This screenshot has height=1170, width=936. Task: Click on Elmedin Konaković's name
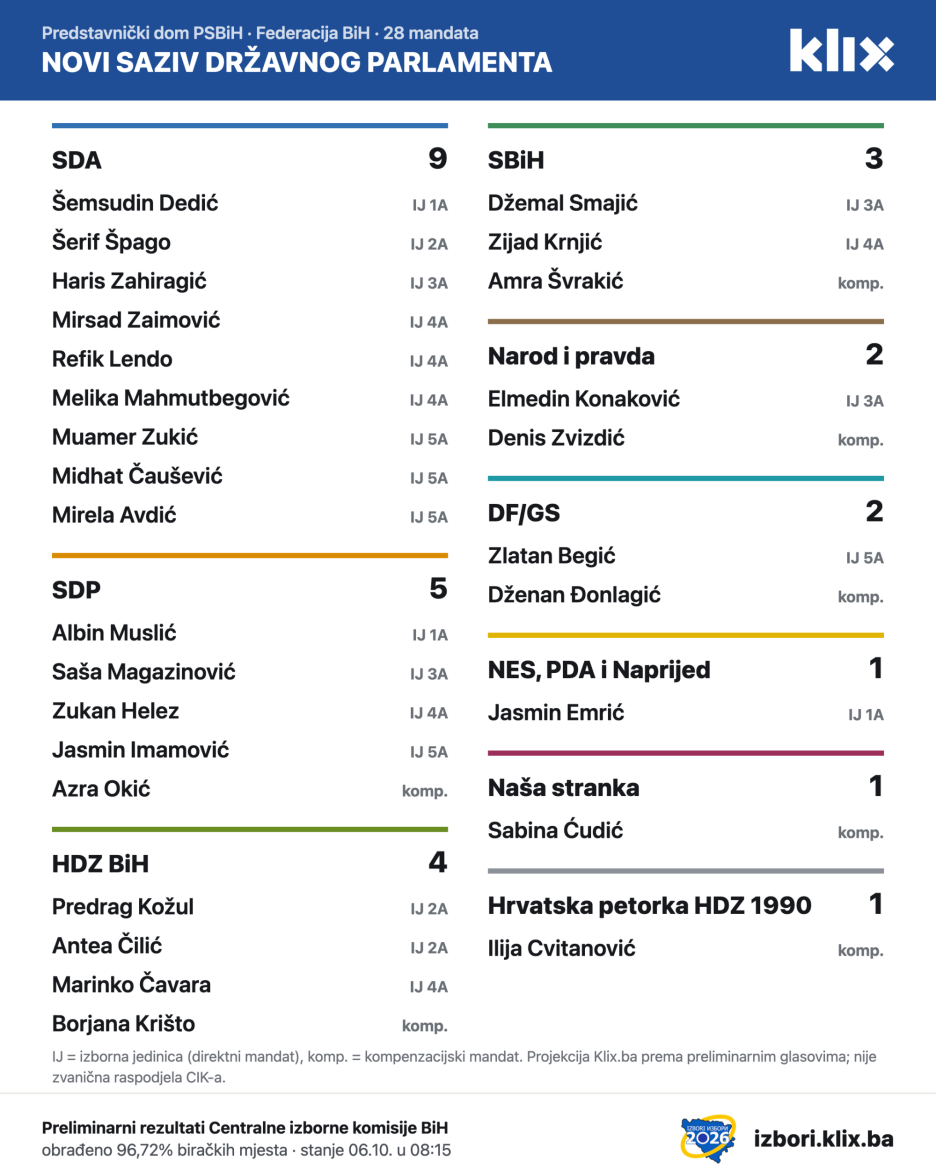pyautogui.click(x=584, y=399)
